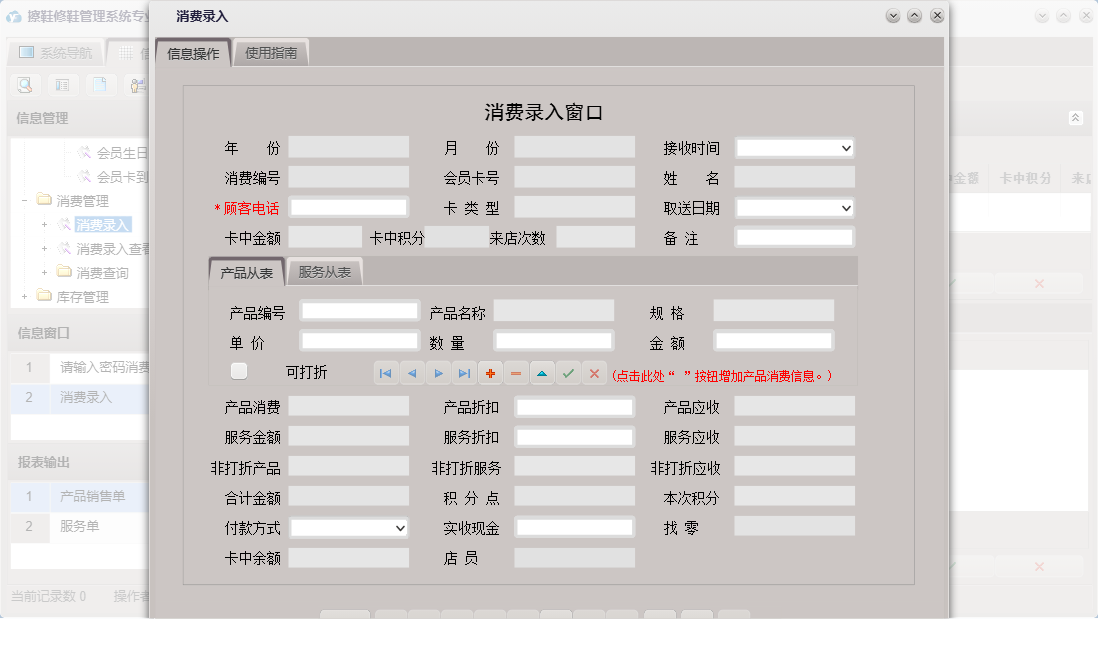Click the remove (−) record icon
1098x655 pixels.
515,372
